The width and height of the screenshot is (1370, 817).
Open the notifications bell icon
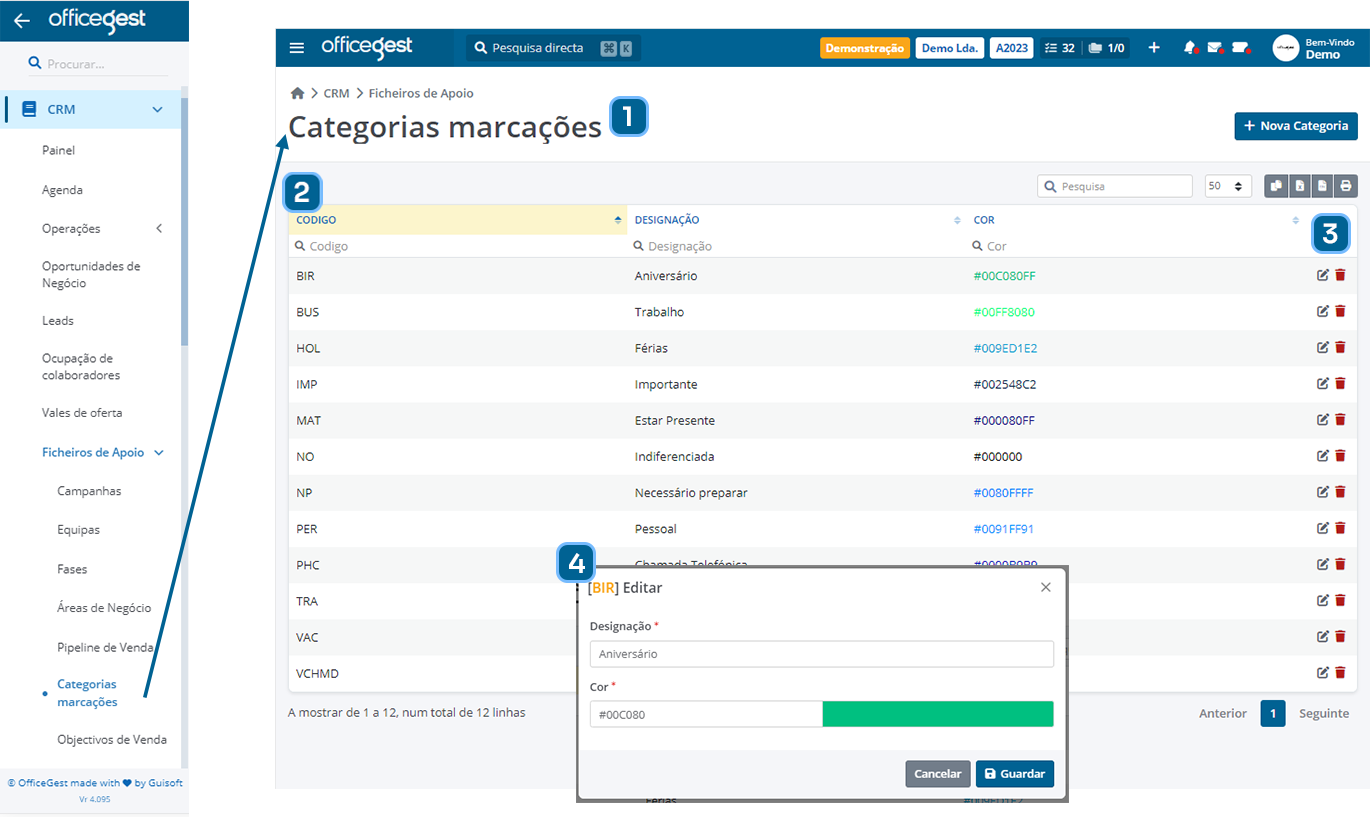tap(1189, 46)
